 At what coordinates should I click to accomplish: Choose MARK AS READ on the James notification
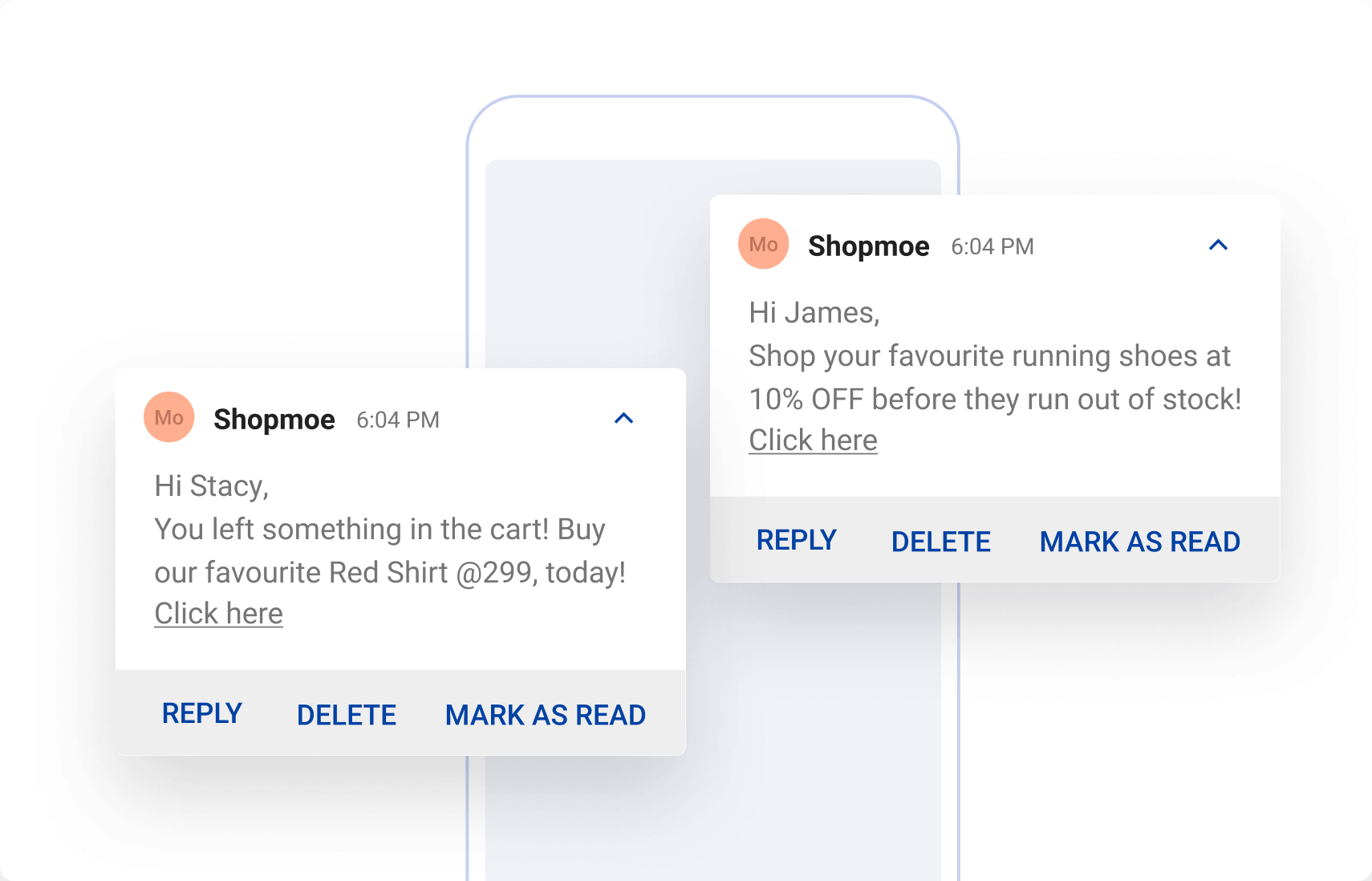(1140, 542)
